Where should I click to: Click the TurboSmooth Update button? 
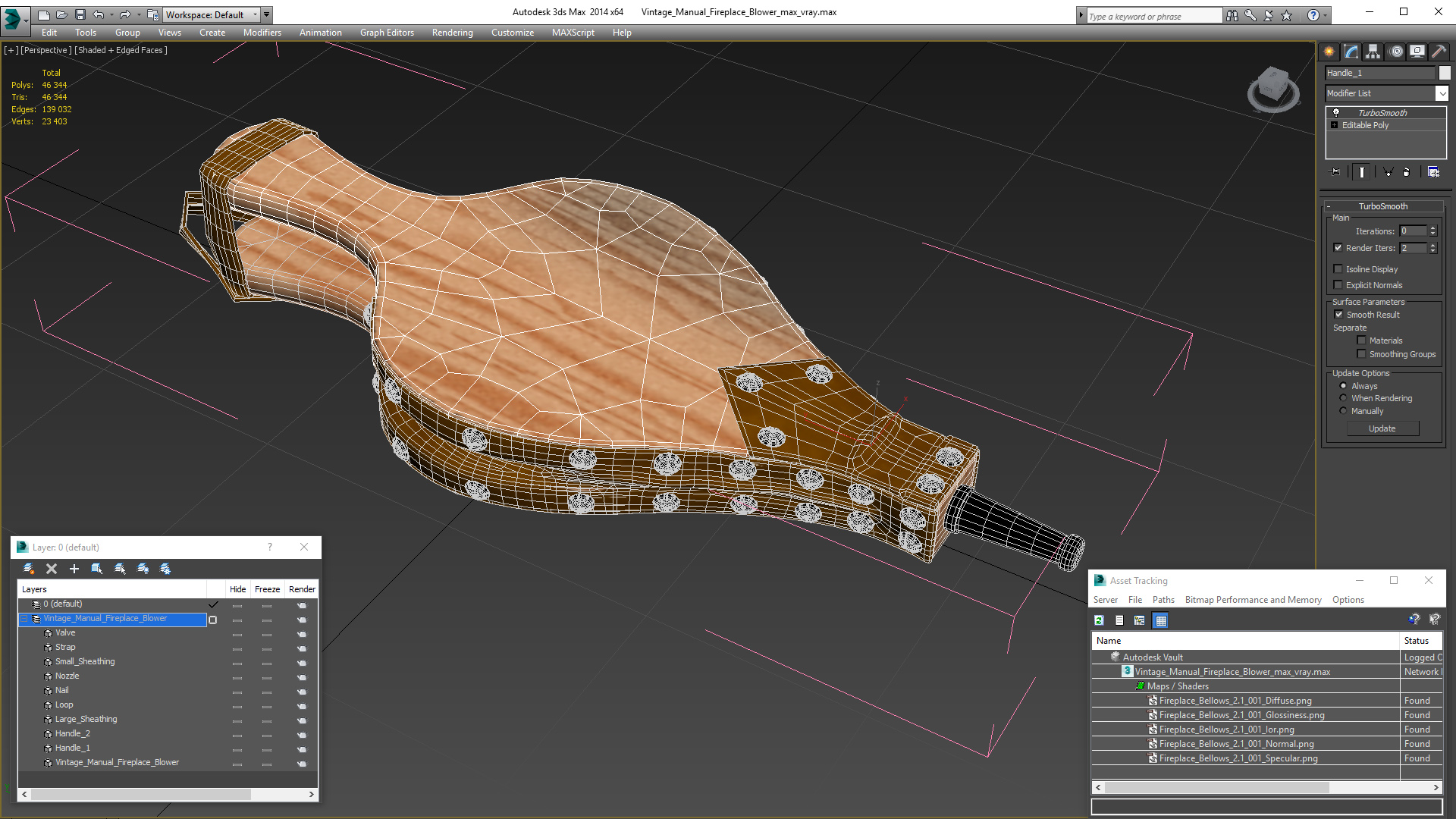(x=1382, y=428)
